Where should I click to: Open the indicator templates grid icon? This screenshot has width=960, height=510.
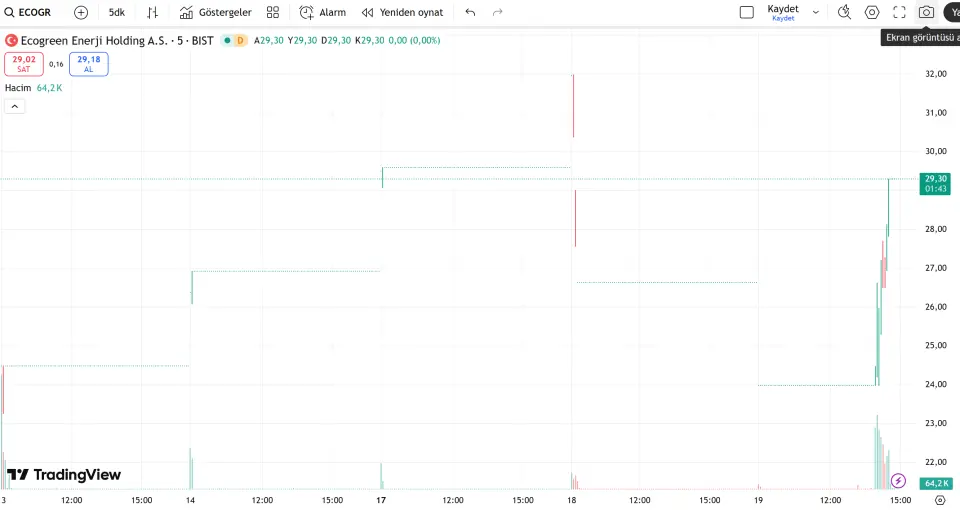(272, 12)
